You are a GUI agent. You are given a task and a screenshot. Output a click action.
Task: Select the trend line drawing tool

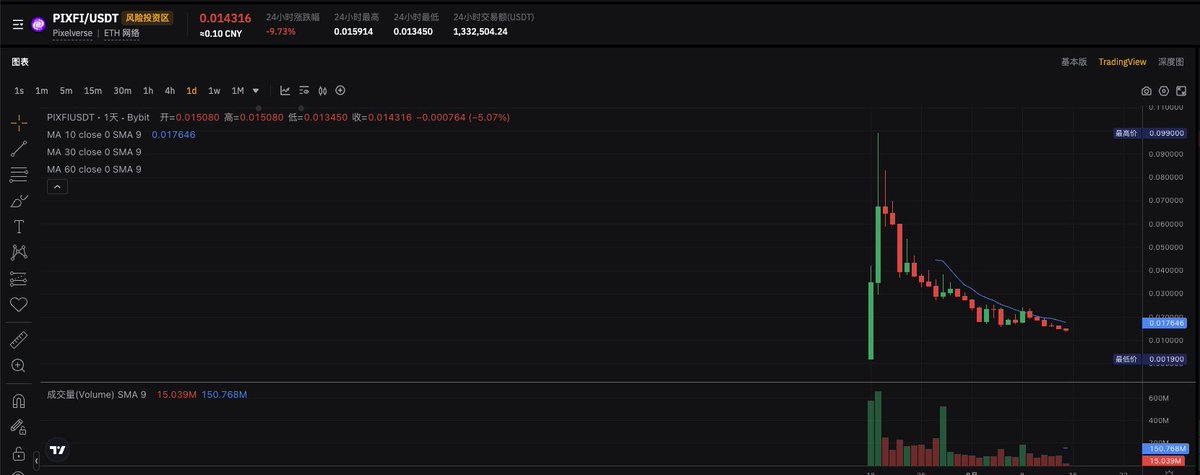18,149
